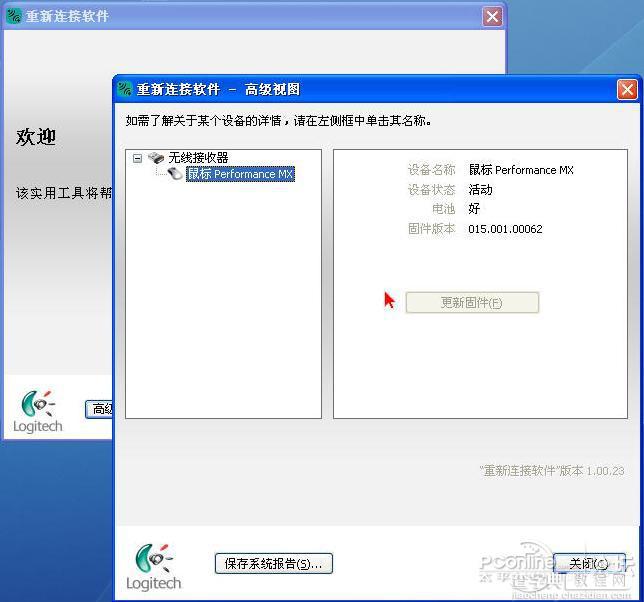Click the 设备状态 label
644x602 pixels.
pos(431,189)
